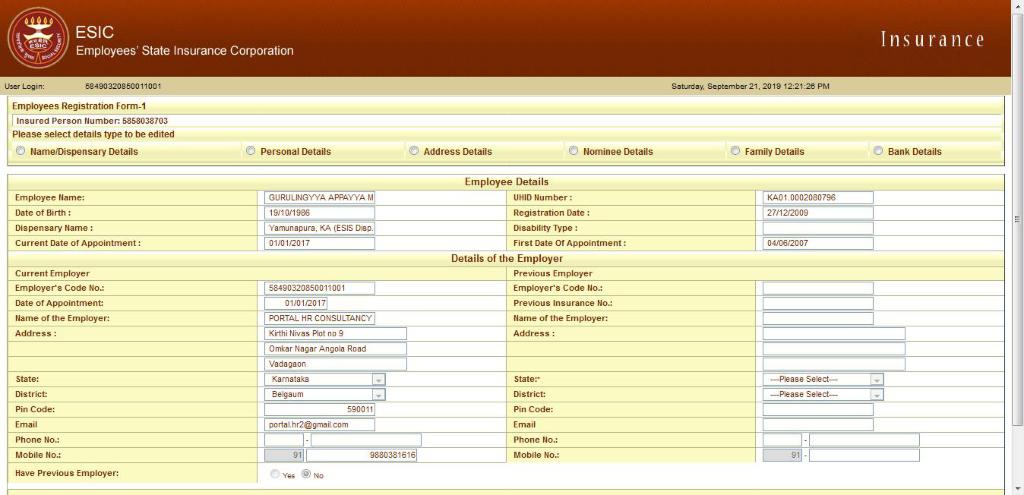1024x495 pixels.
Task: Click previous employer Email field
Action: [818, 424]
